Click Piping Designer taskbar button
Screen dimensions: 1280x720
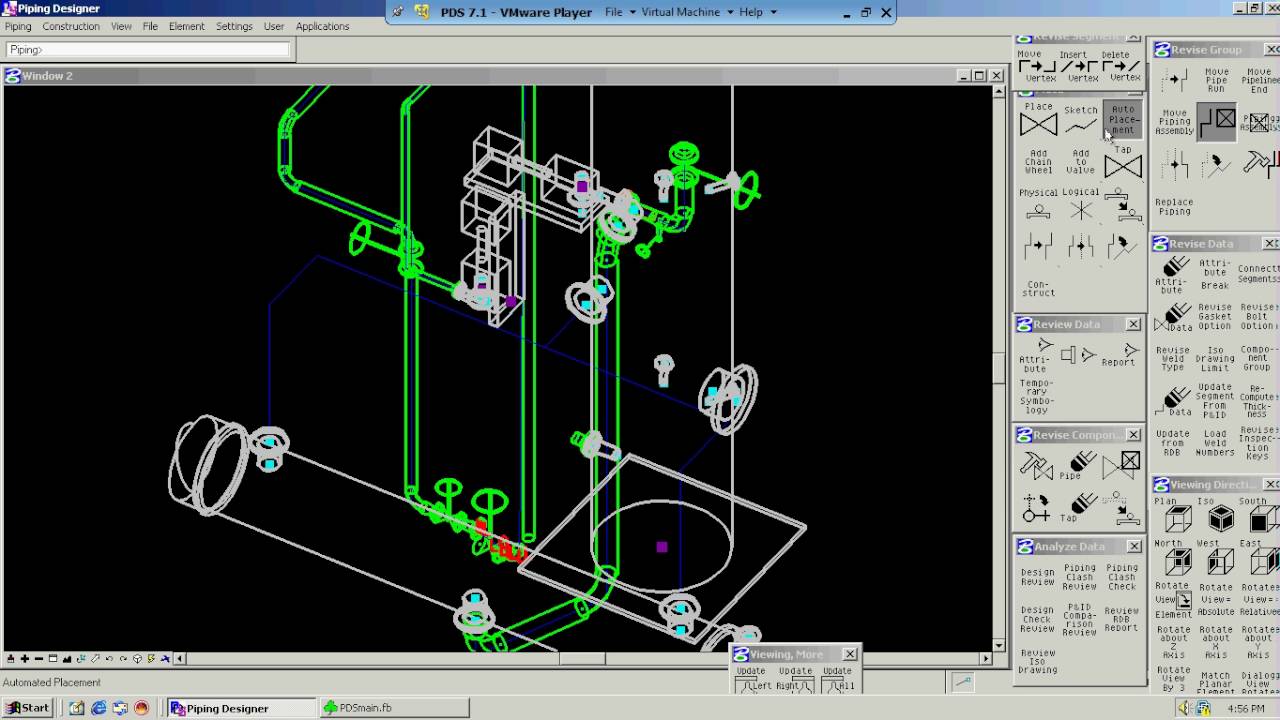click(x=241, y=708)
